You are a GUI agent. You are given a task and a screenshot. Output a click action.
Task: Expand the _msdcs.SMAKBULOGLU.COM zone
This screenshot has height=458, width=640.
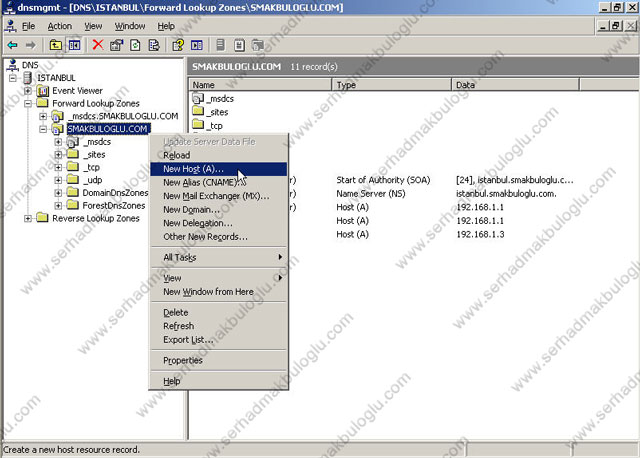tap(43, 116)
